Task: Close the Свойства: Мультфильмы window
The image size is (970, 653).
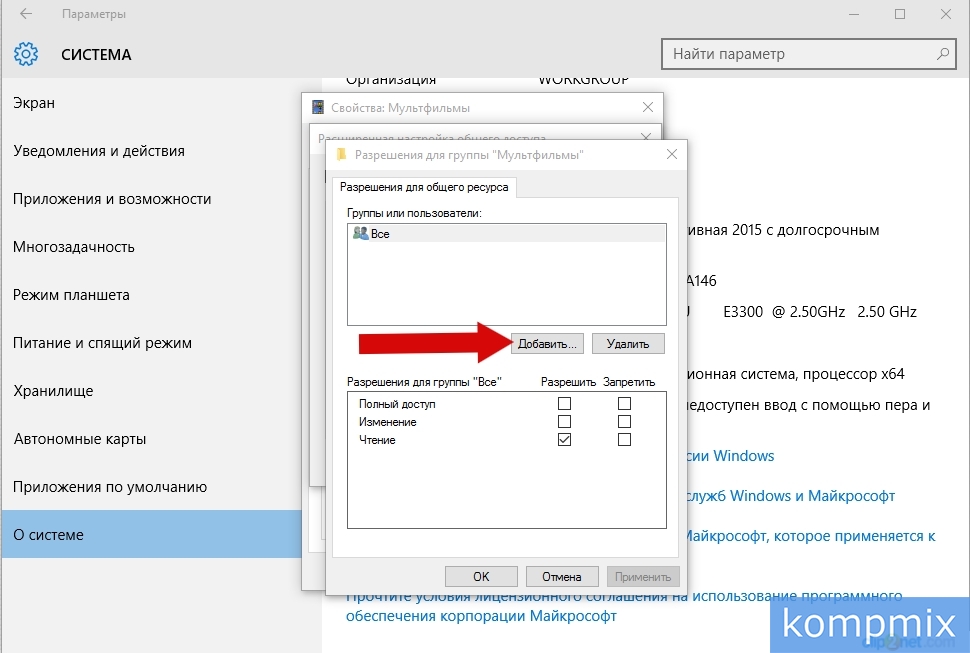Action: pyautogui.click(x=648, y=107)
